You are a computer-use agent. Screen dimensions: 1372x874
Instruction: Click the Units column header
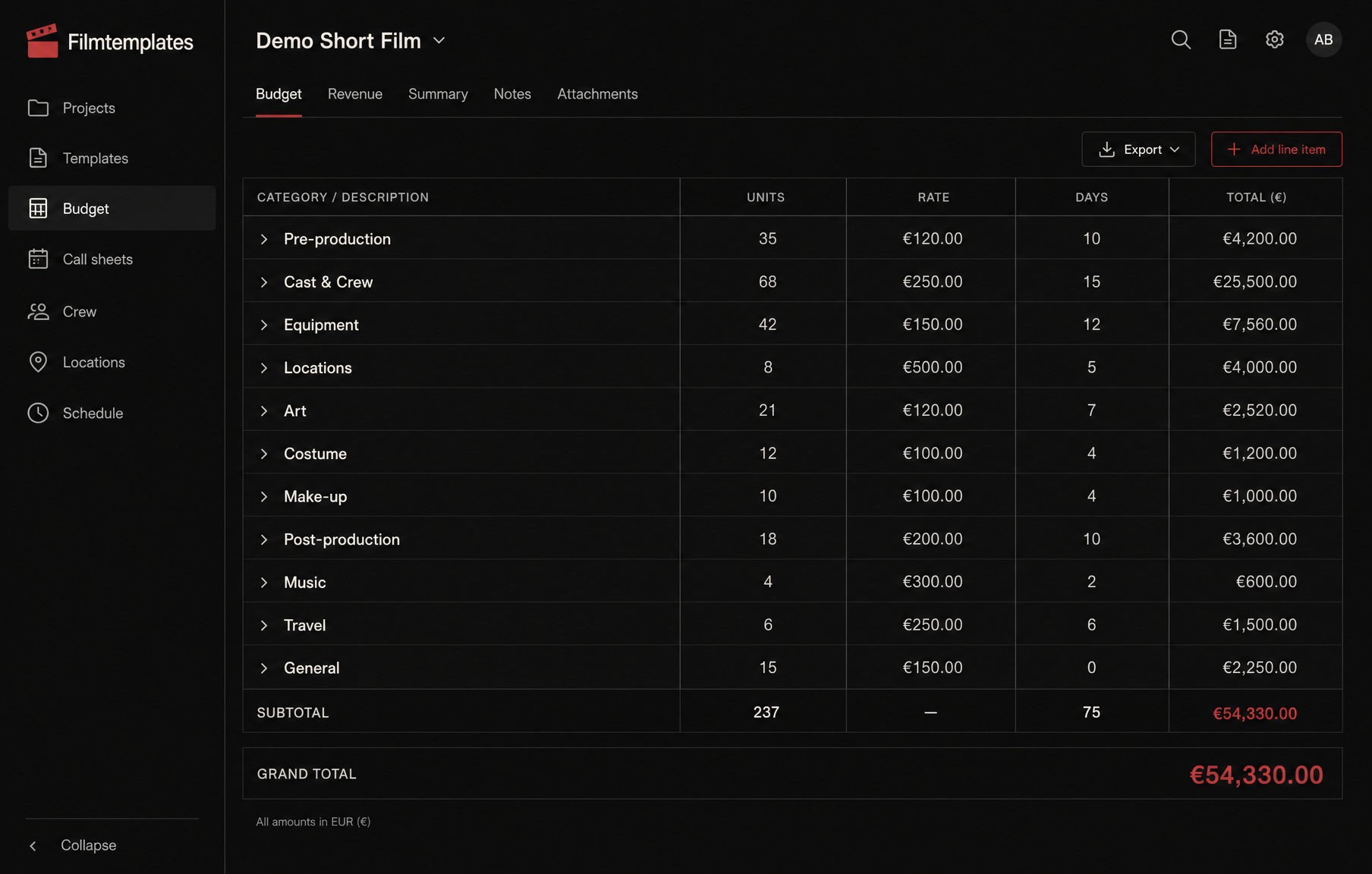[766, 197]
